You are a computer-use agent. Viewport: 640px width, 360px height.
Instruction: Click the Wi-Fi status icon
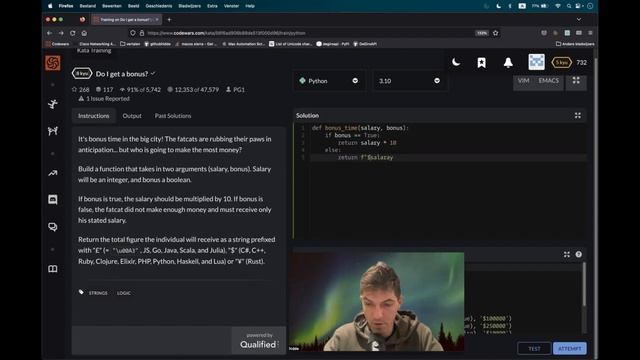(x=558, y=6)
